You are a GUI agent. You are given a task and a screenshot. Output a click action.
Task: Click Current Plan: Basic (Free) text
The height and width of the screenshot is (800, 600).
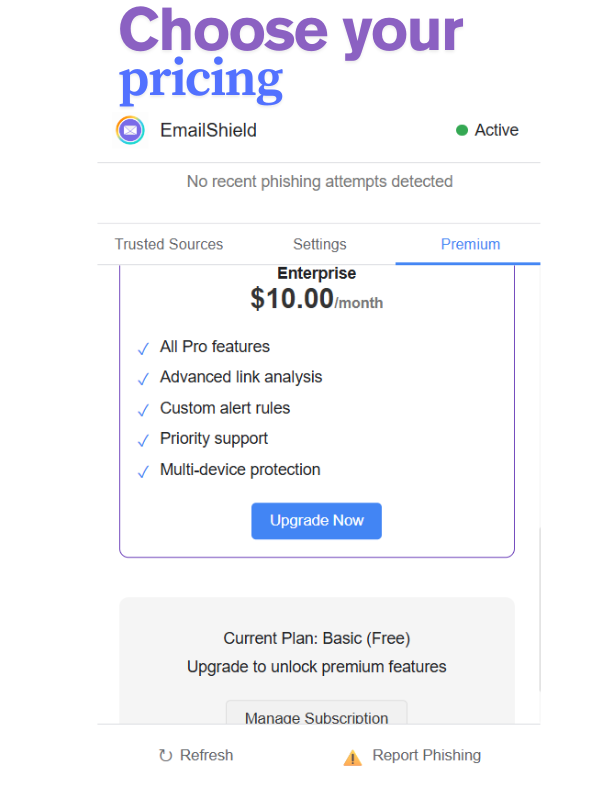tap(316, 638)
